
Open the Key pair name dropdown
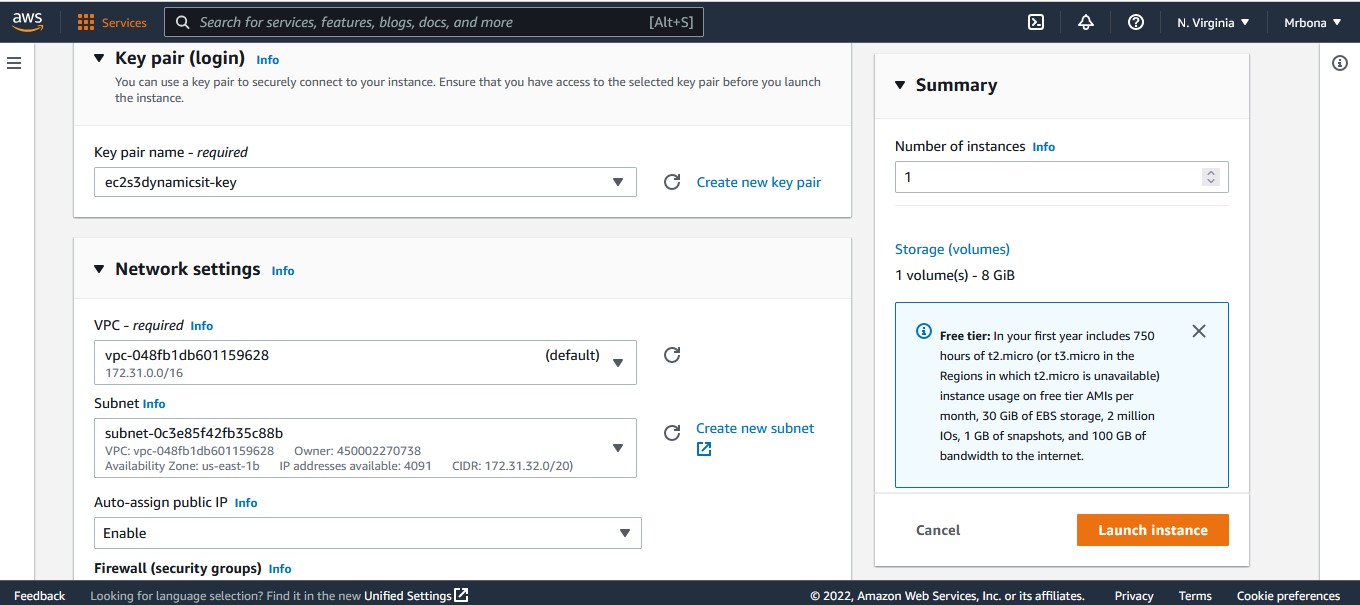click(617, 182)
